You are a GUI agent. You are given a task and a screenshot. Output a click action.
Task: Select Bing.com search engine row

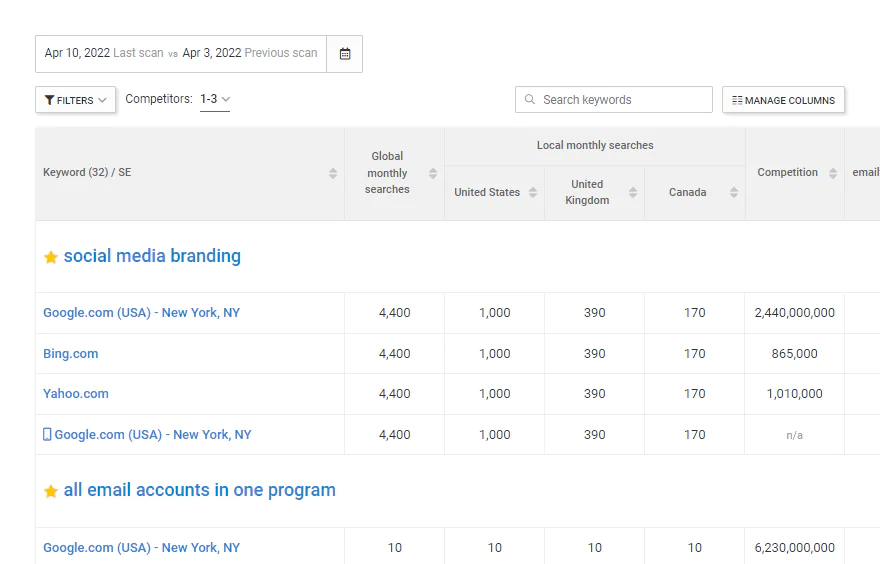coord(71,354)
